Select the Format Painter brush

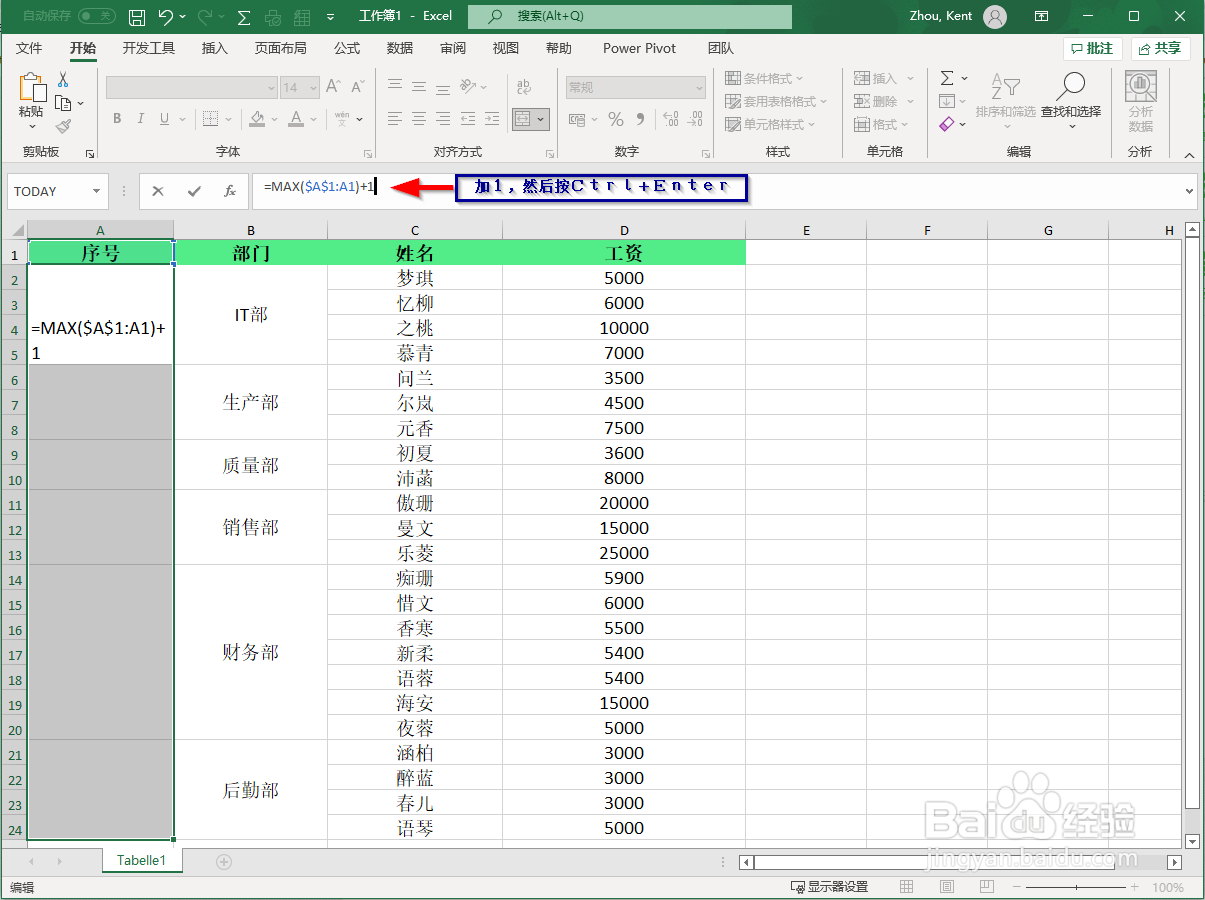click(64, 127)
